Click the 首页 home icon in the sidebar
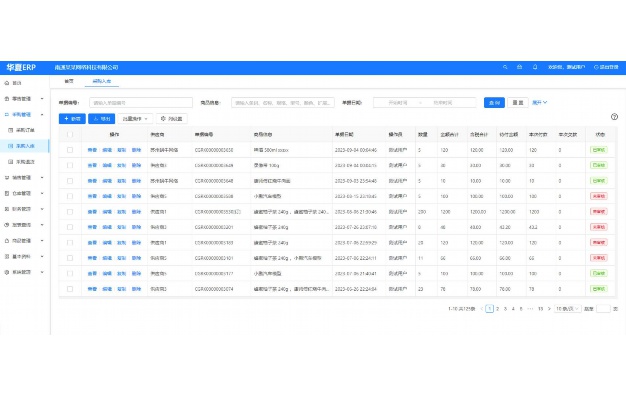The width and height of the screenshot is (626, 396). click(6, 83)
